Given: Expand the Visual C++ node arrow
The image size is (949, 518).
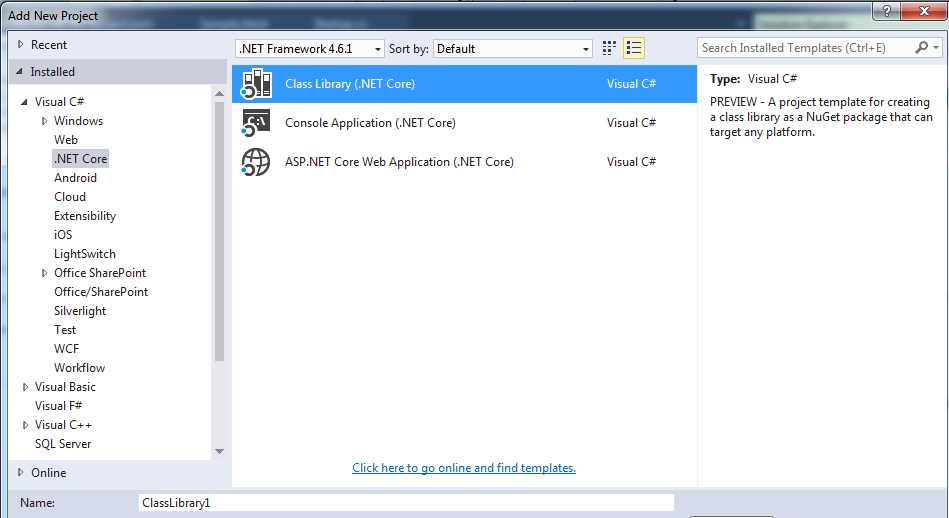Looking at the screenshot, I should coord(25,425).
